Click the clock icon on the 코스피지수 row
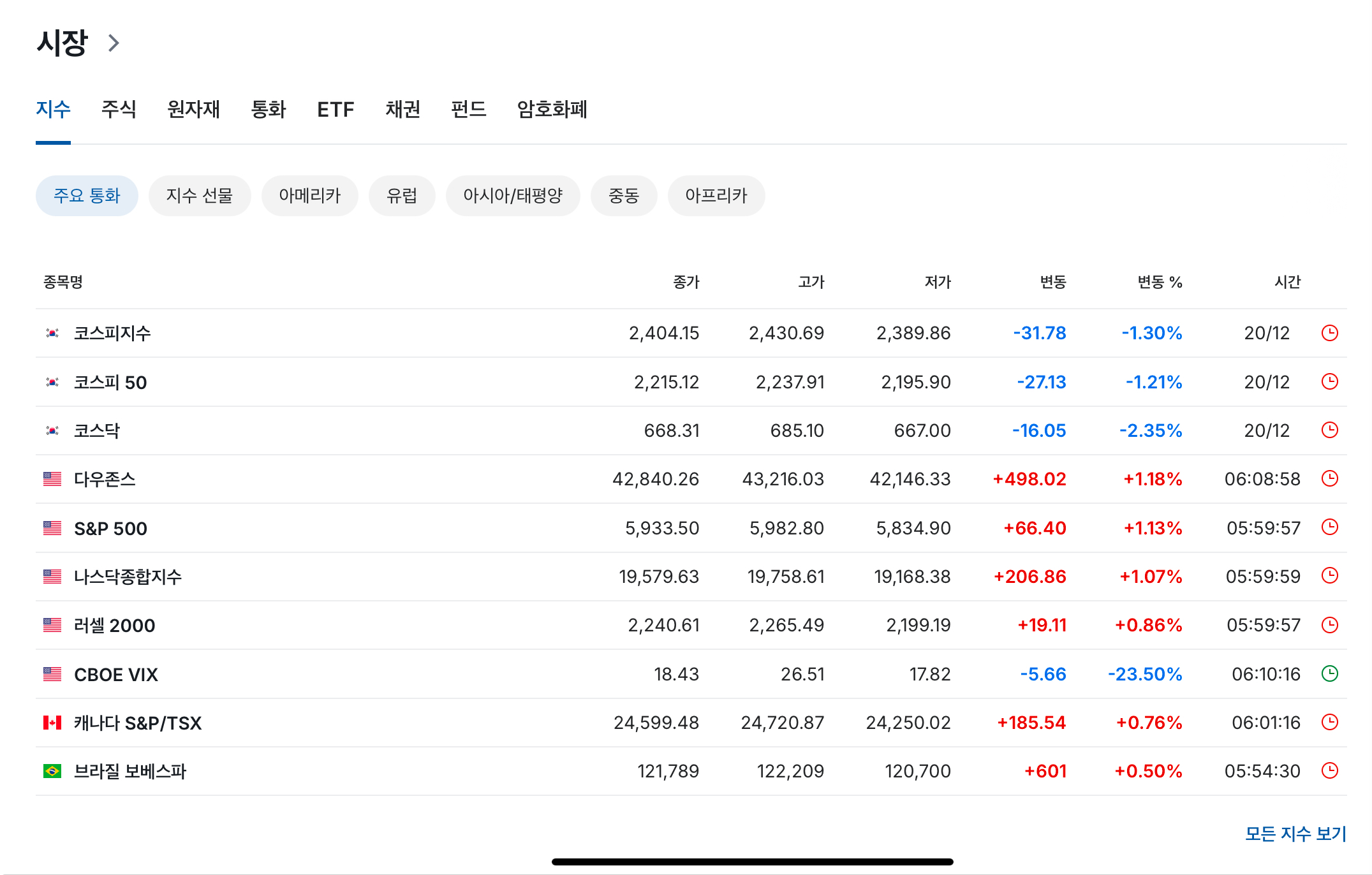 (x=1329, y=333)
